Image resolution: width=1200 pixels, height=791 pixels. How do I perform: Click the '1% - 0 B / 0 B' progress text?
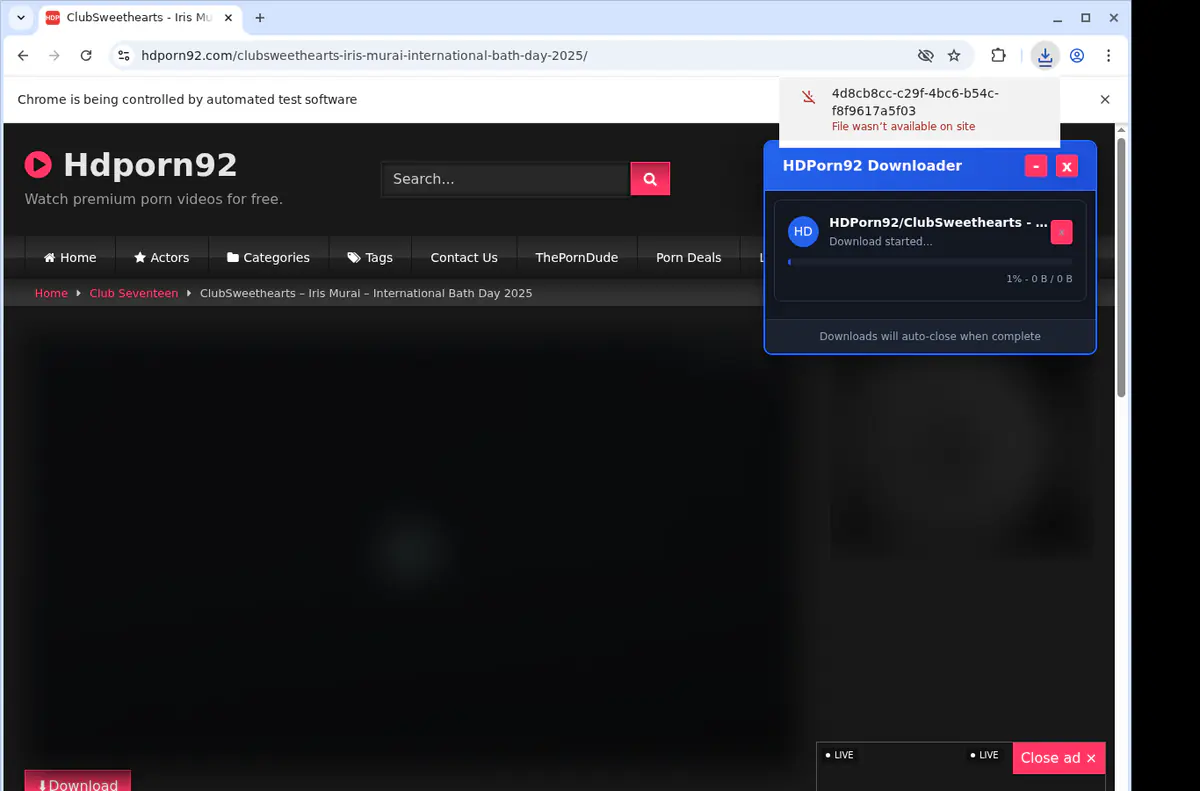[x=1039, y=279]
